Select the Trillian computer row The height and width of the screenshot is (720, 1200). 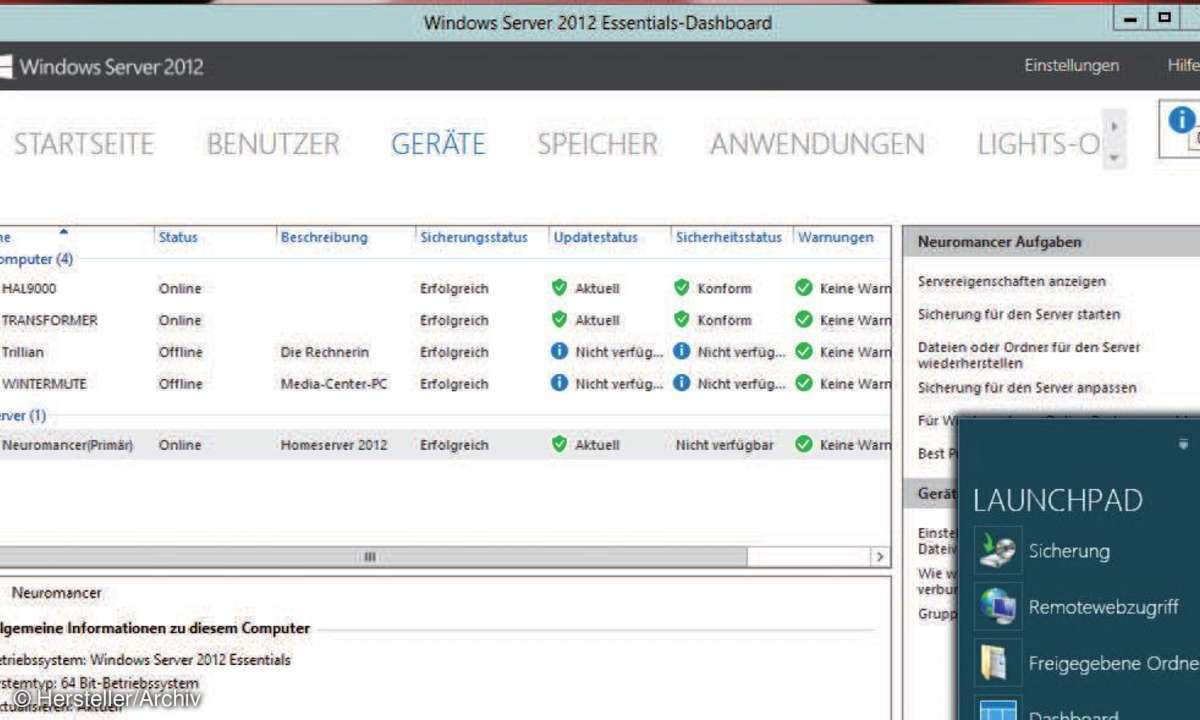coord(445,352)
